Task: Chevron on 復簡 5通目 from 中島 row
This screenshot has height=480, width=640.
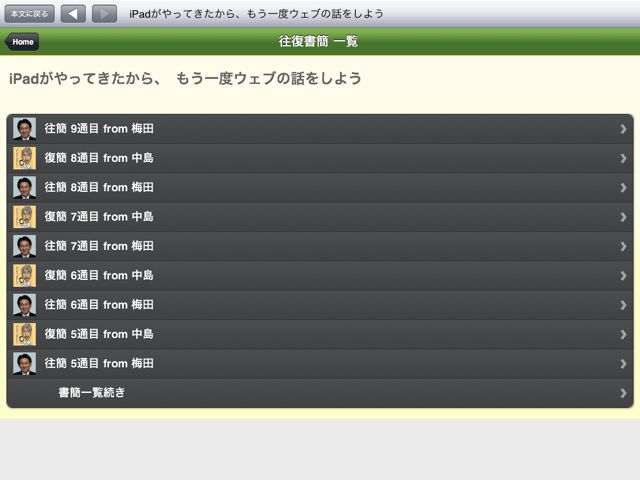Action: click(x=623, y=335)
